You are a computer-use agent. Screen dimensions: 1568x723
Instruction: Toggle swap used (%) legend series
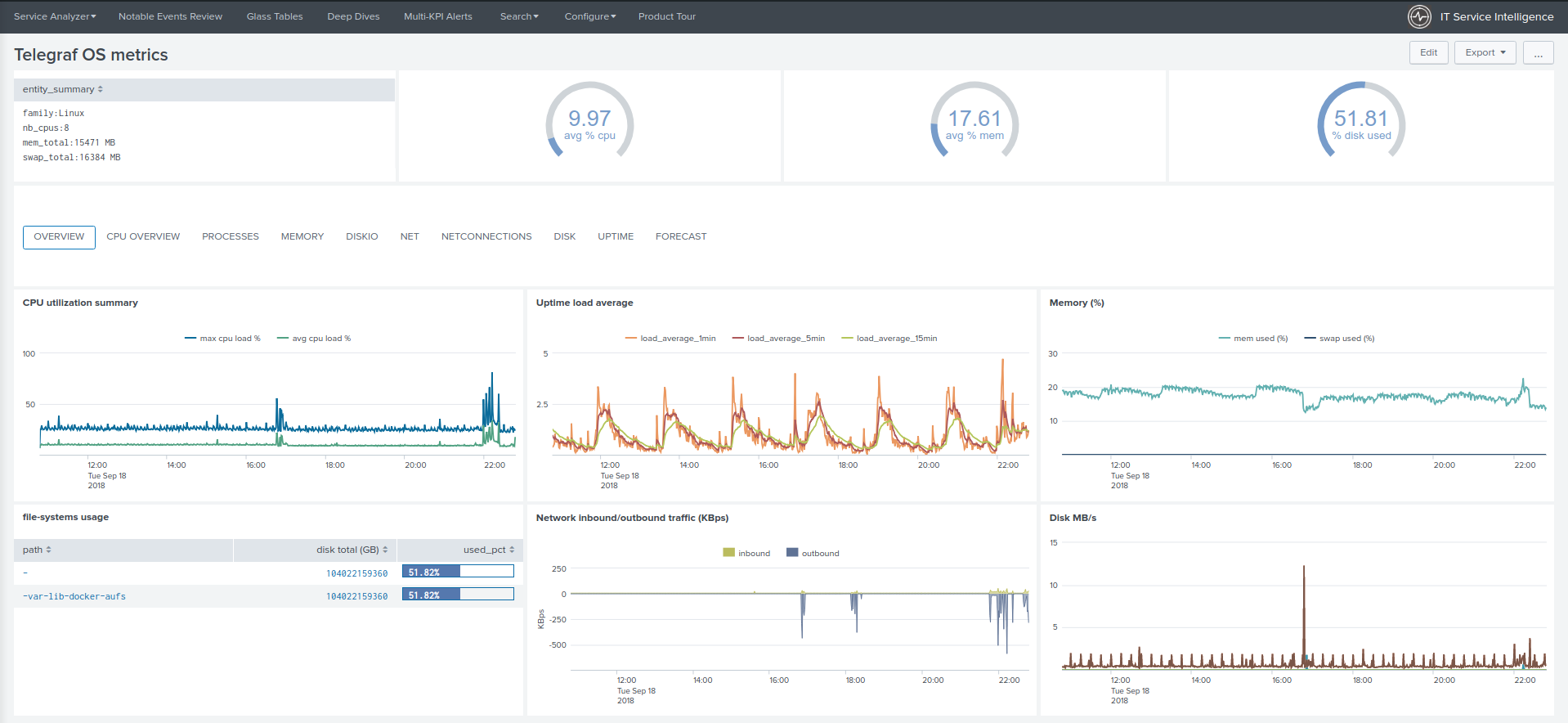(x=1339, y=339)
